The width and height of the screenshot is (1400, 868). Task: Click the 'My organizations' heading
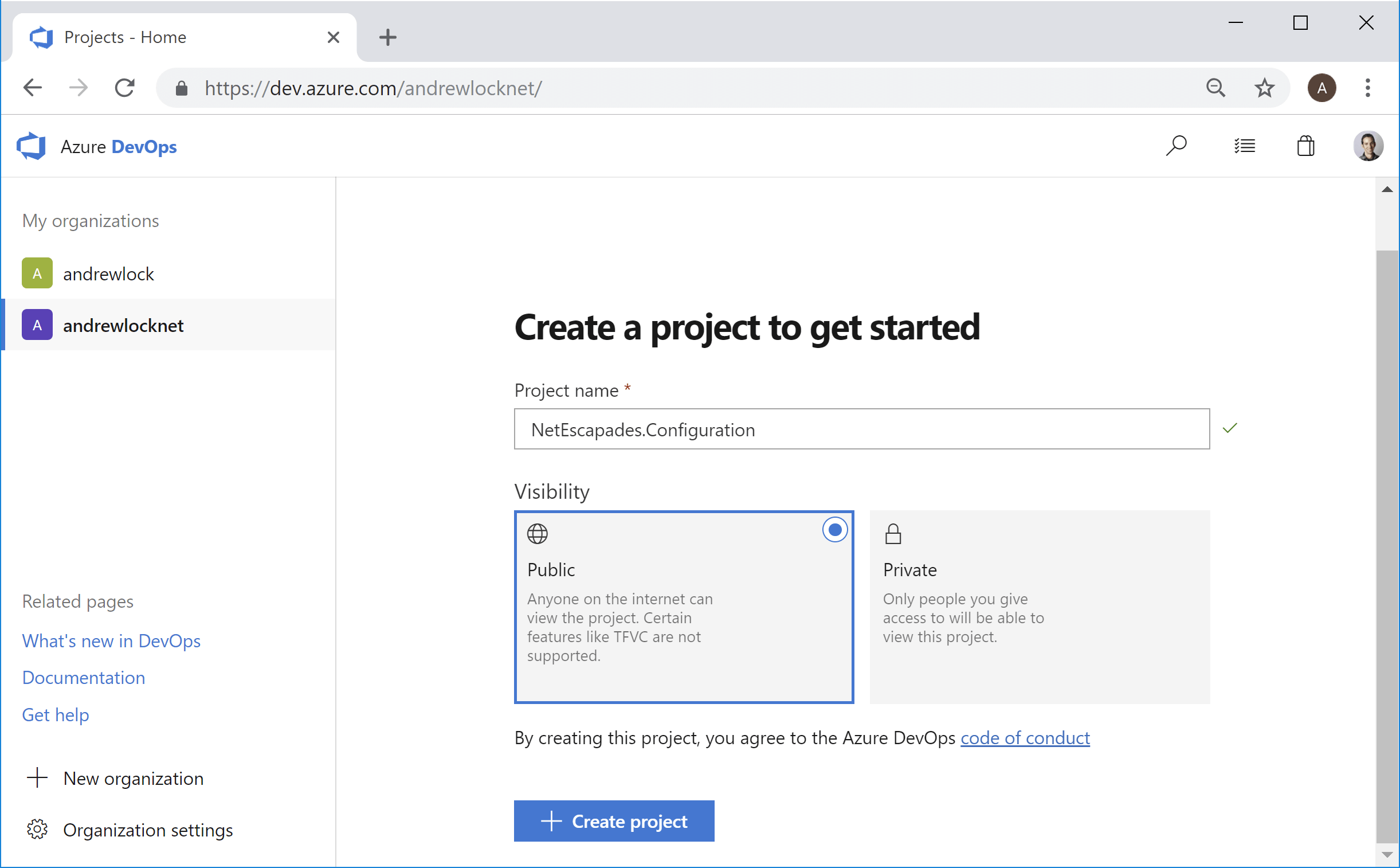[91, 221]
